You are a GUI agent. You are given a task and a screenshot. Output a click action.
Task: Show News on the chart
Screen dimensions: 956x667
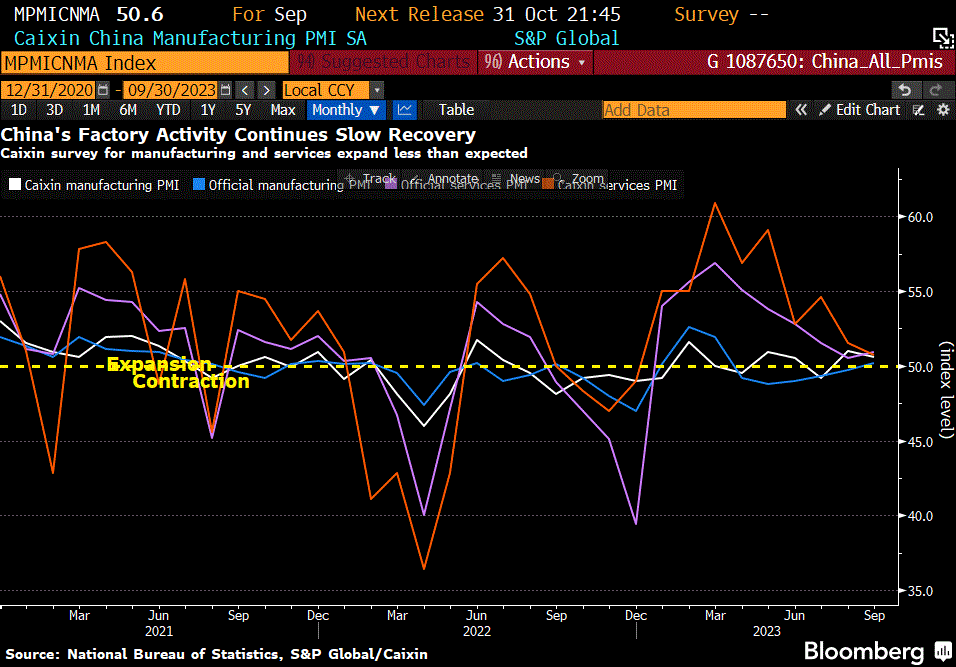[x=516, y=179]
